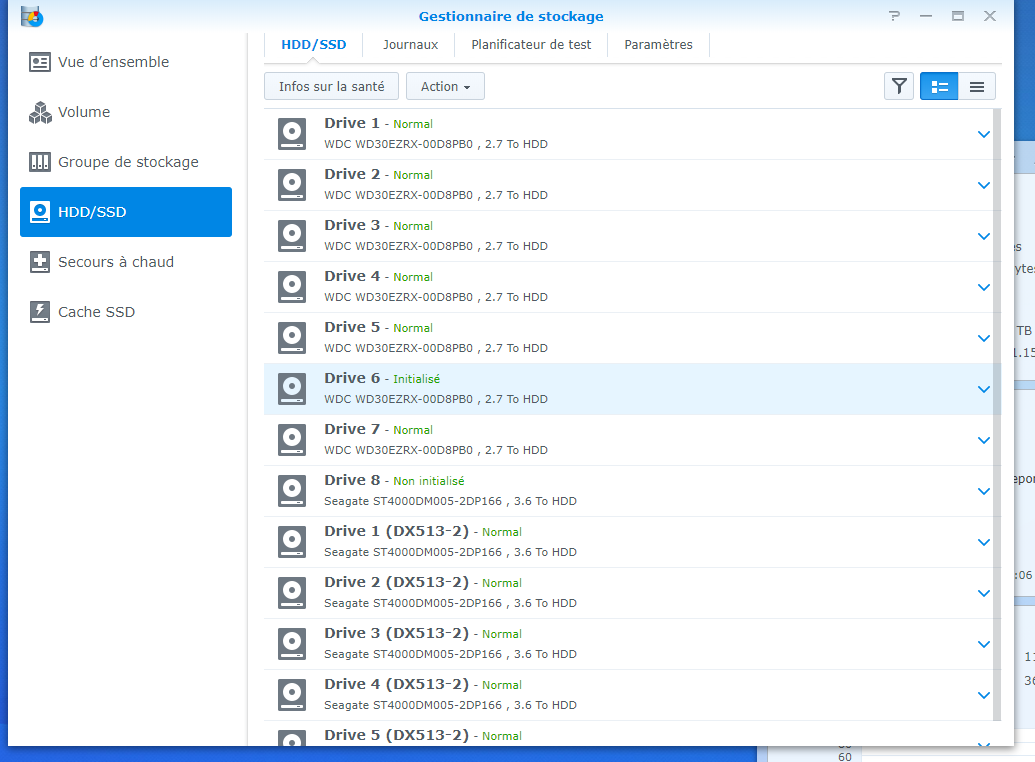
Task: Click Drive 8 disk icon
Action: pos(291,491)
